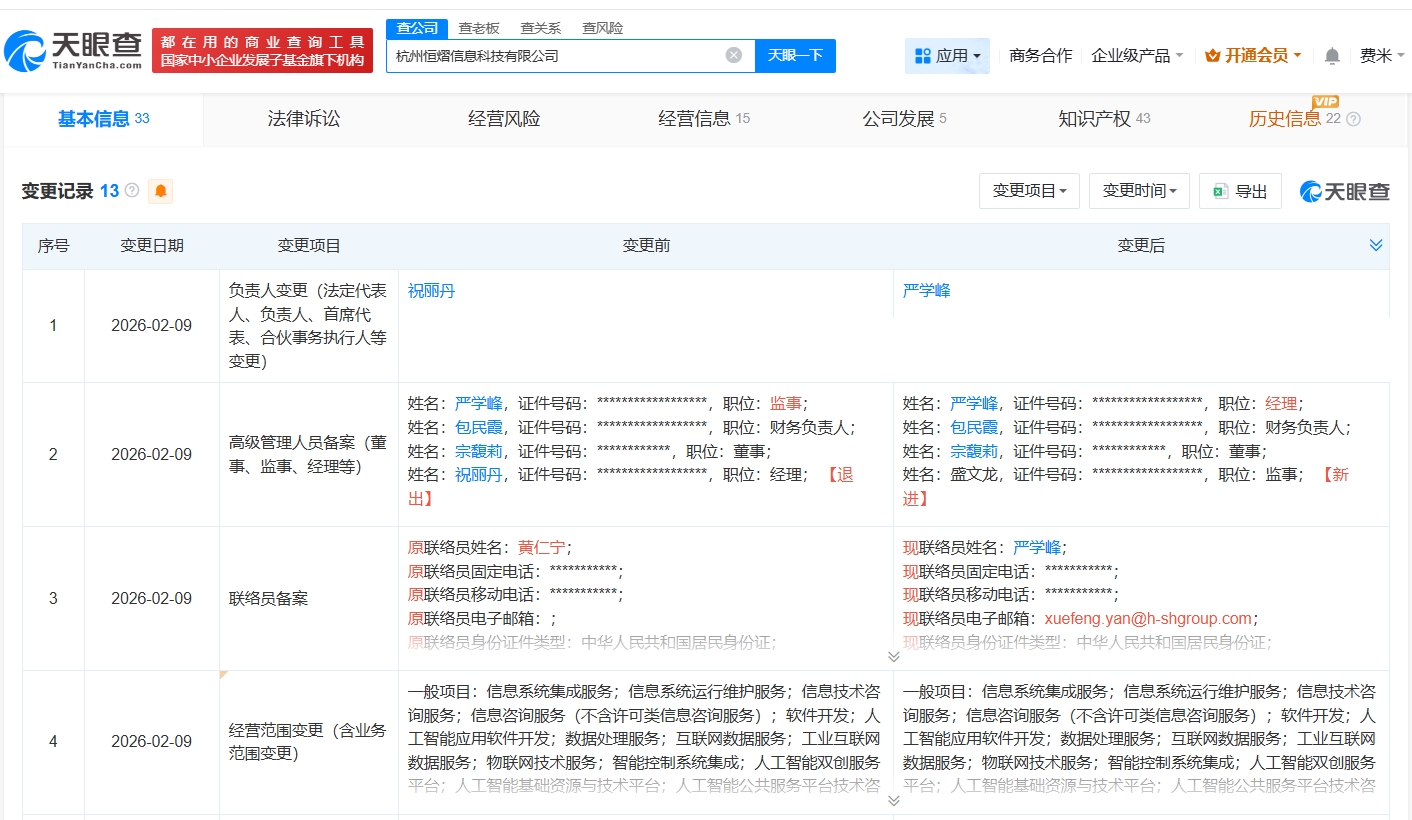Open 祝丽丹 link in row 1
The width and height of the screenshot is (1412, 820).
[x=431, y=290]
